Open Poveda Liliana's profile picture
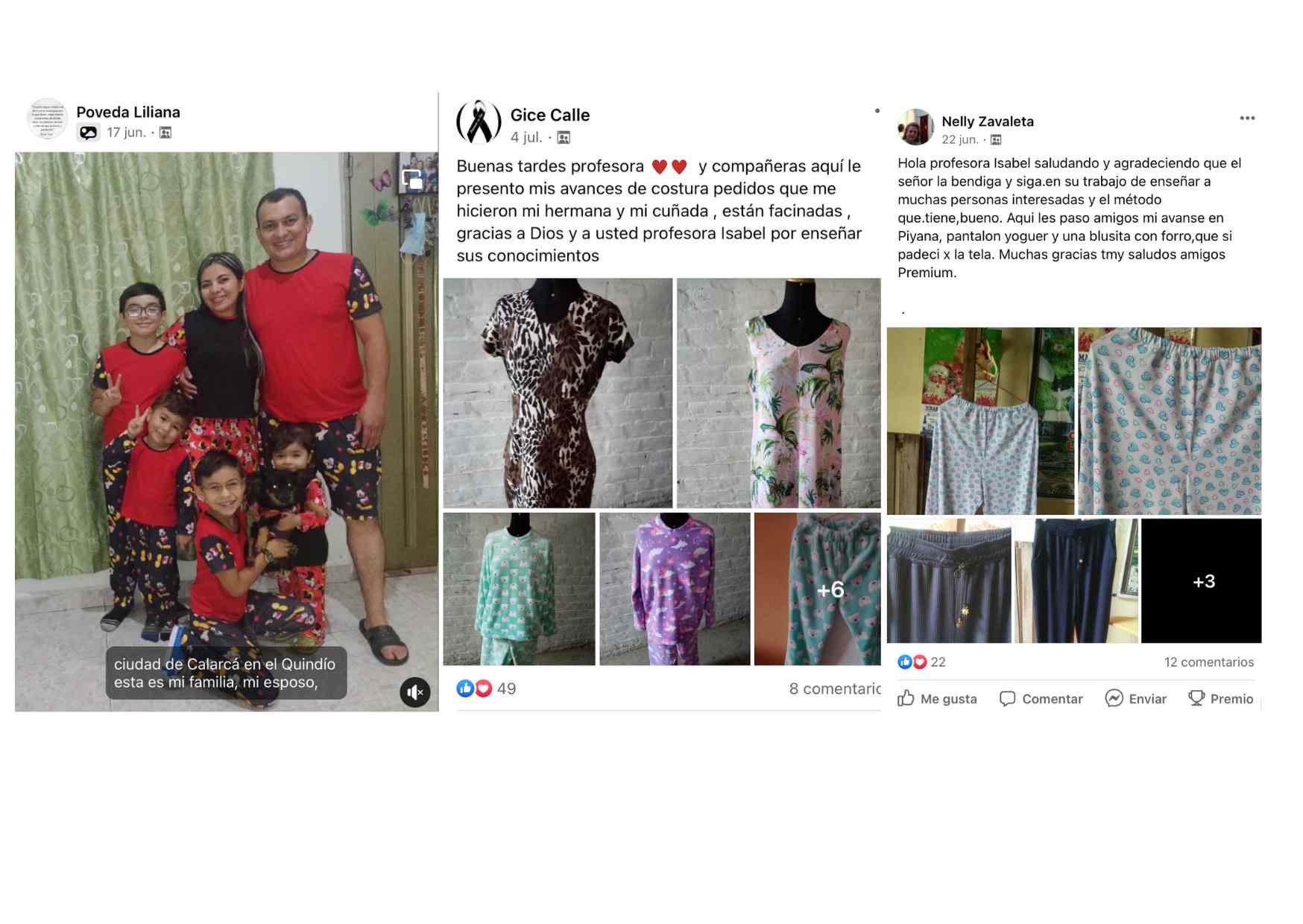Viewport: 1303px width, 924px height. pos(48,118)
